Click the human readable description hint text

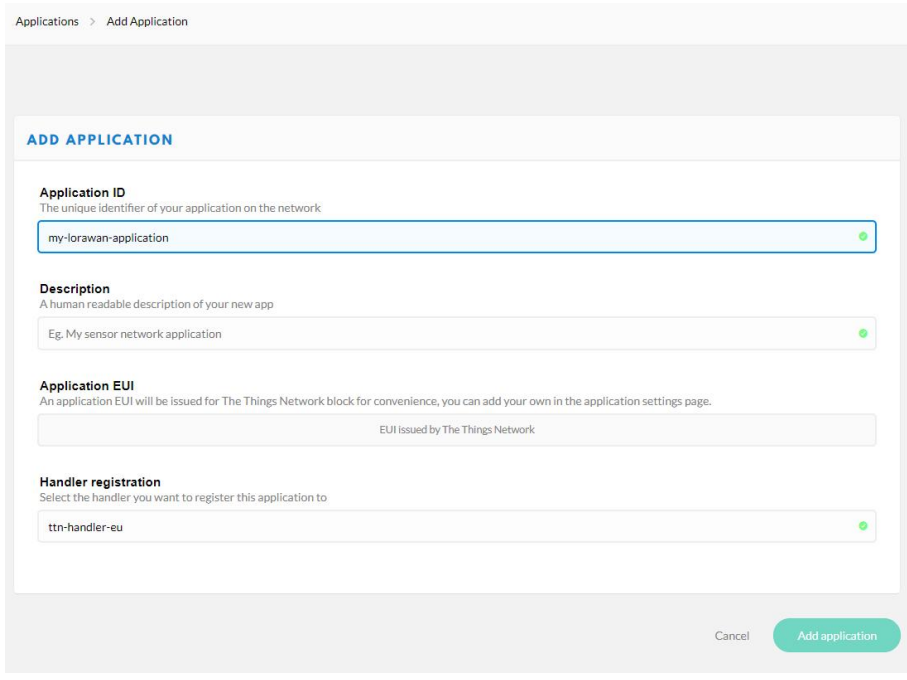[x=157, y=304]
